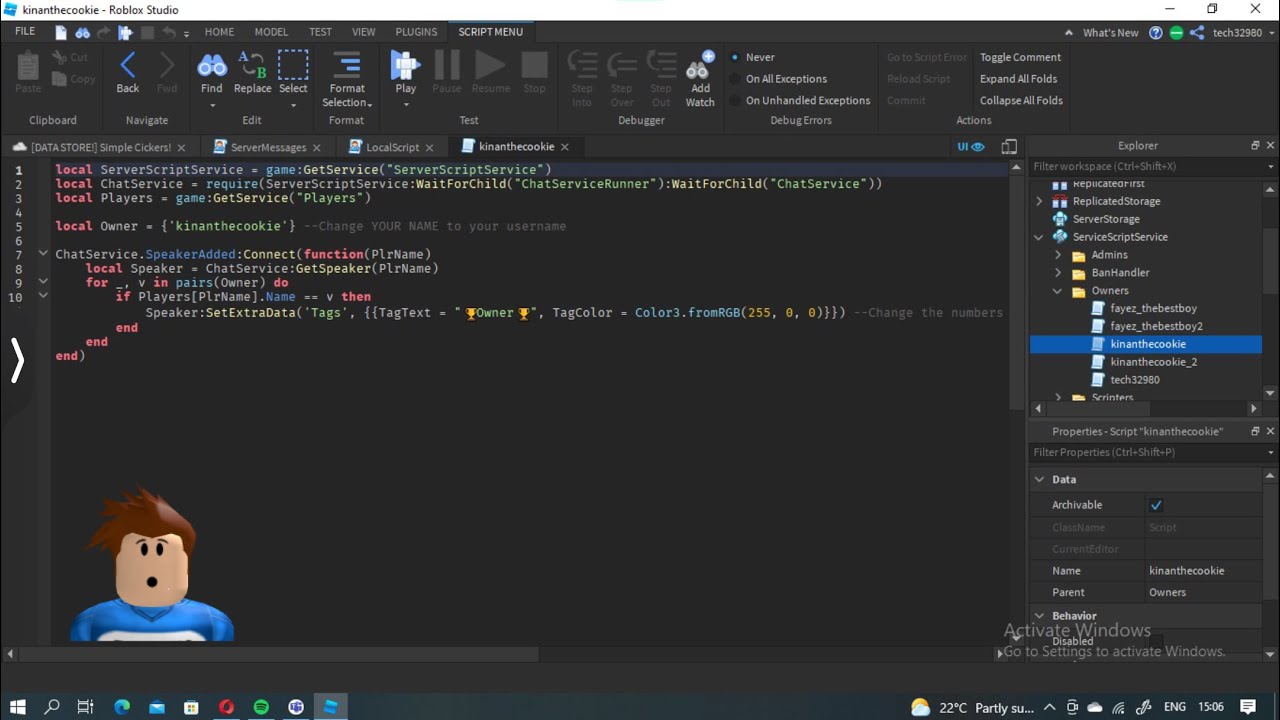This screenshot has height=720, width=1280.
Task: Undock the Explorer panel
Action: click(1255, 145)
